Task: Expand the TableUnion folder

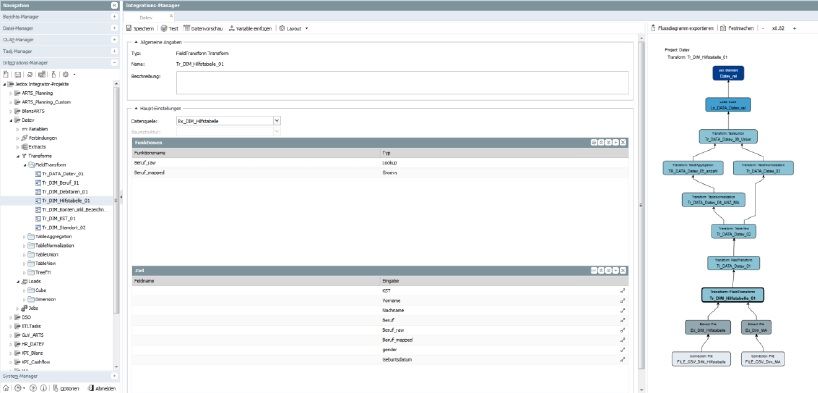Action: (24, 254)
